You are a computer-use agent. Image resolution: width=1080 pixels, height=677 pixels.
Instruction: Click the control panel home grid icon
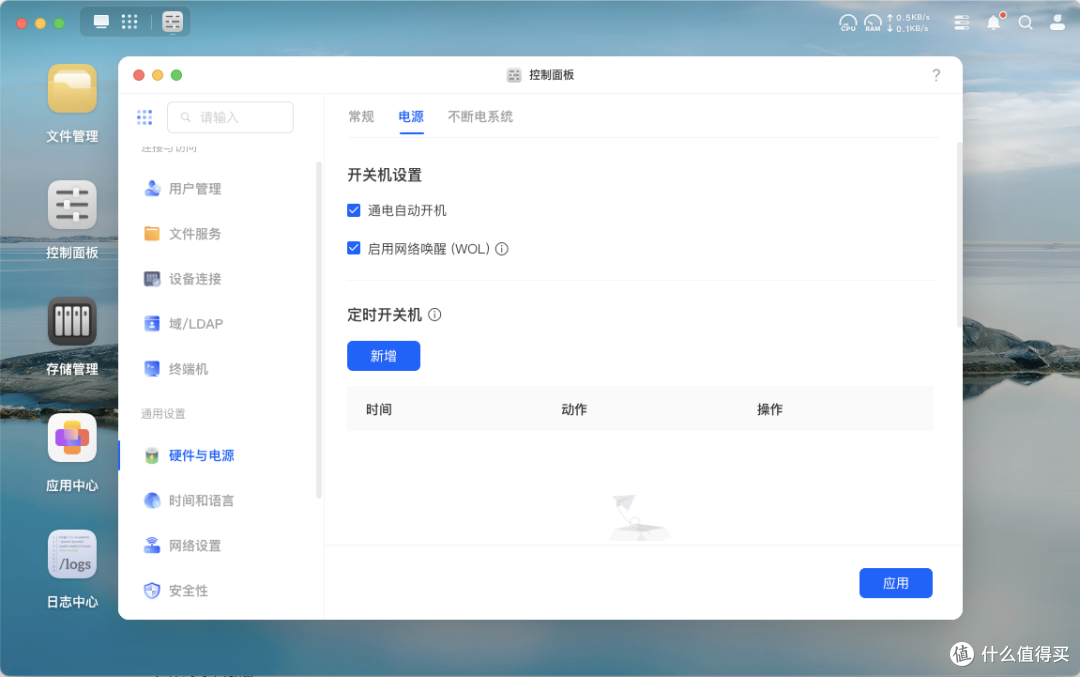pos(145,117)
